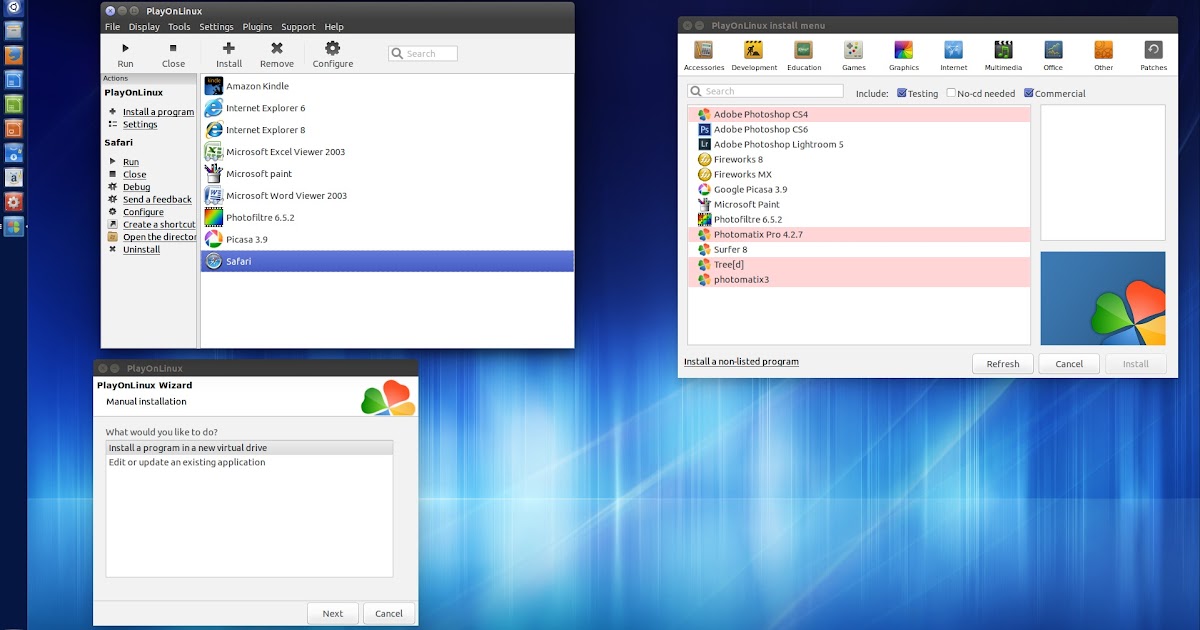Select Education category icon
The width and height of the screenshot is (1200, 630).
(x=804, y=50)
